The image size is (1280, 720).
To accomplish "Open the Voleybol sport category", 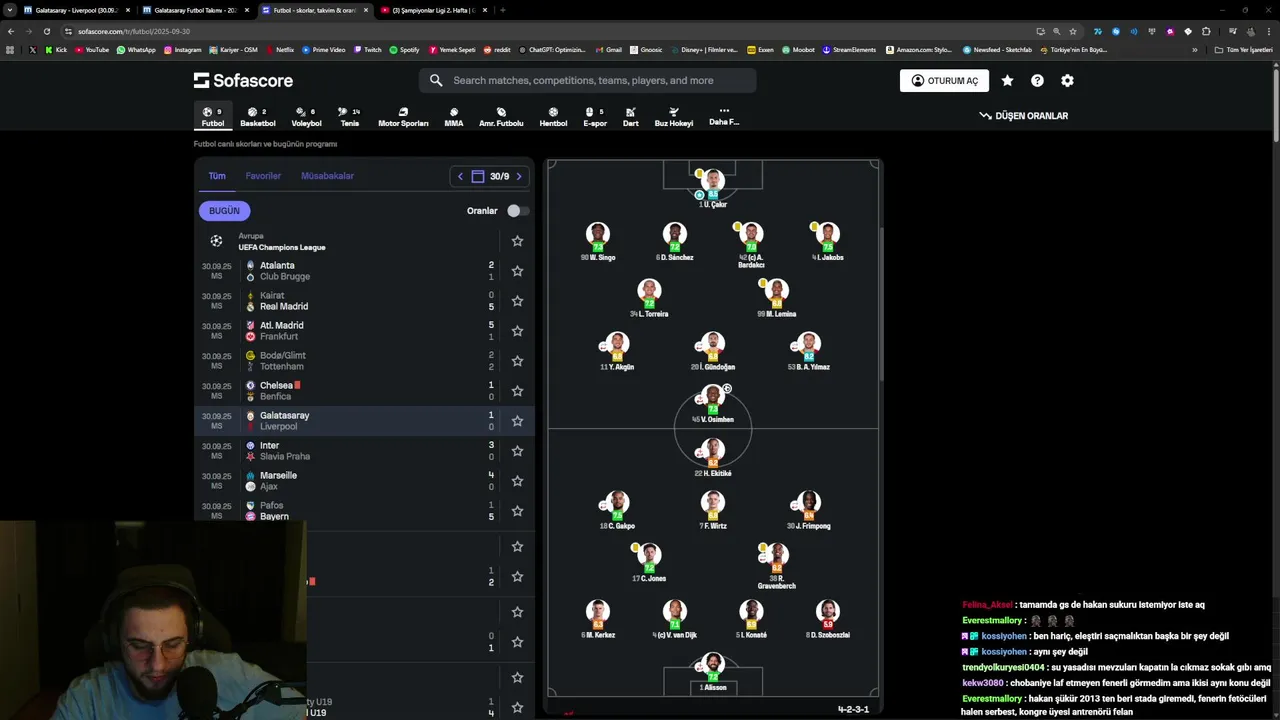I will (x=306, y=117).
